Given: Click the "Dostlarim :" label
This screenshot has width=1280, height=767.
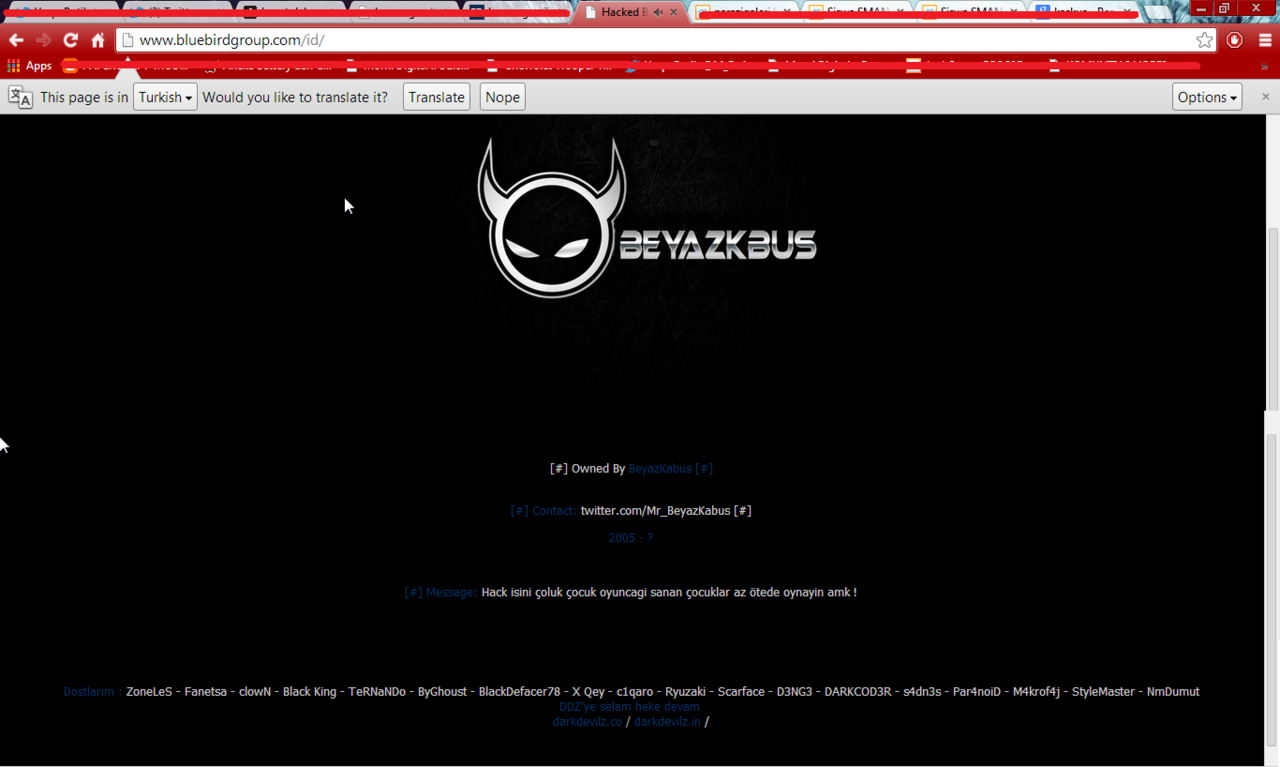Looking at the screenshot, I should [92, 691].
